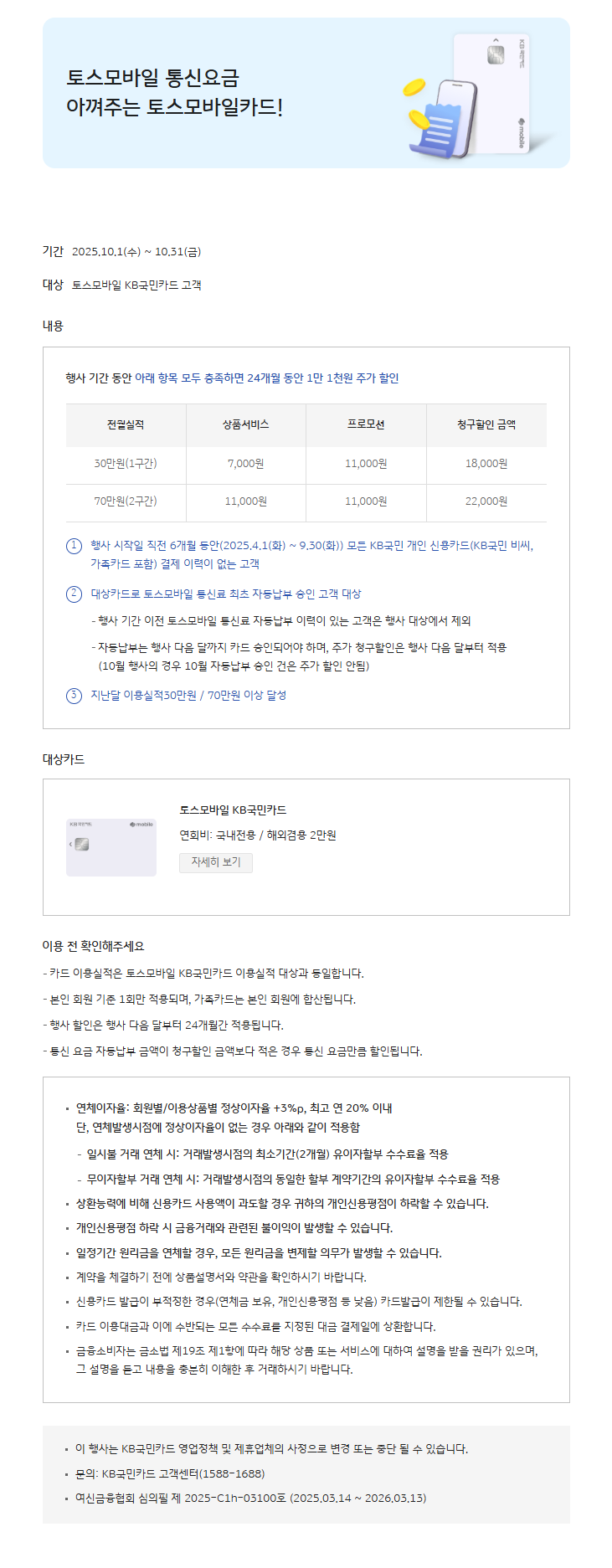Click the 상품서비스 table header
Image resolution: width=612 pixels, height=1568 pixels.
pos(245,425)
